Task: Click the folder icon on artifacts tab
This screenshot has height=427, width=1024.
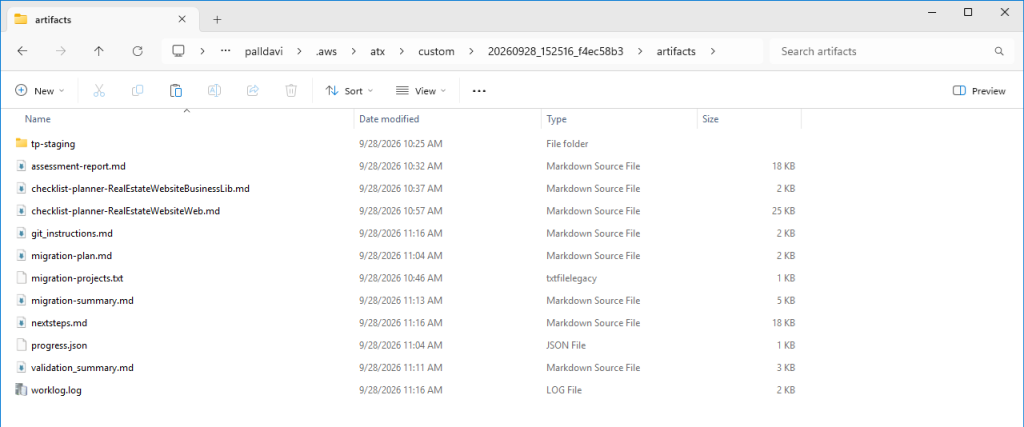Action: 21,19
